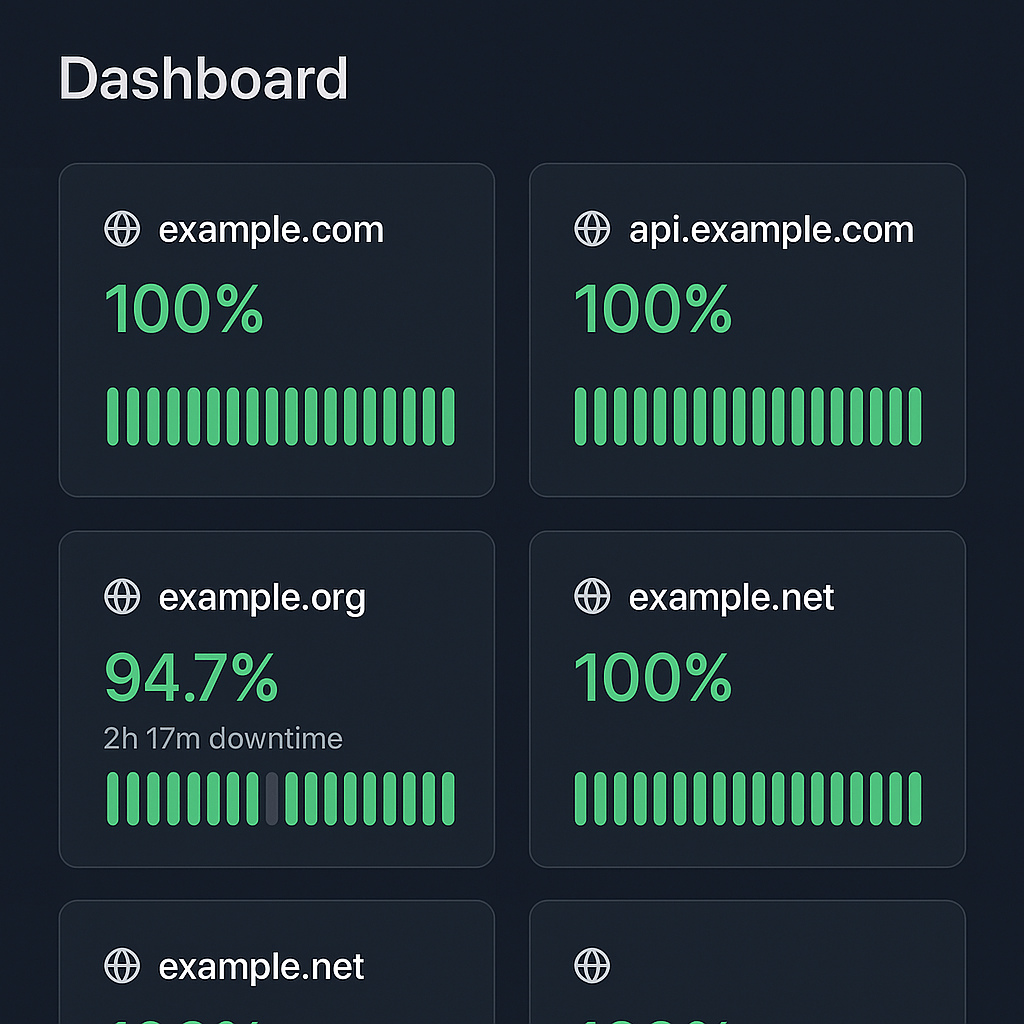Click the globe icon on the example.com card
Screen dimensions: 1024x1024
[122, 229]
